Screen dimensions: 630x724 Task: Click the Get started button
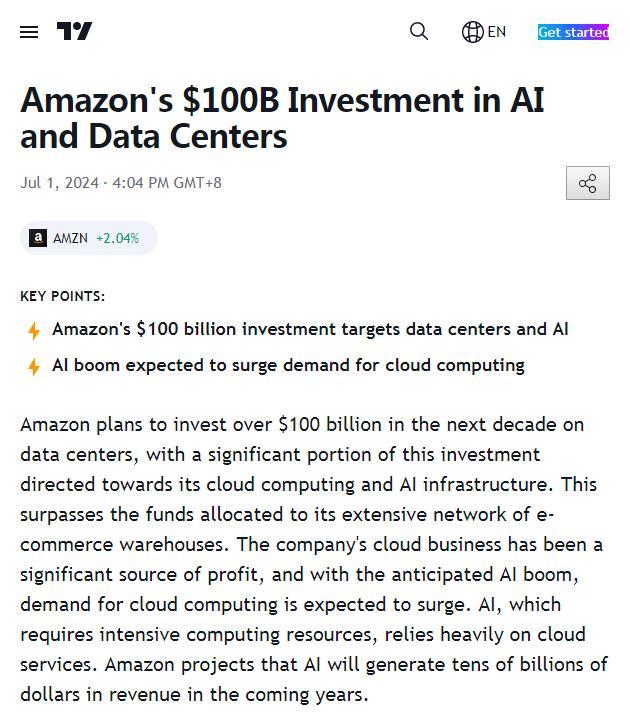573,32
